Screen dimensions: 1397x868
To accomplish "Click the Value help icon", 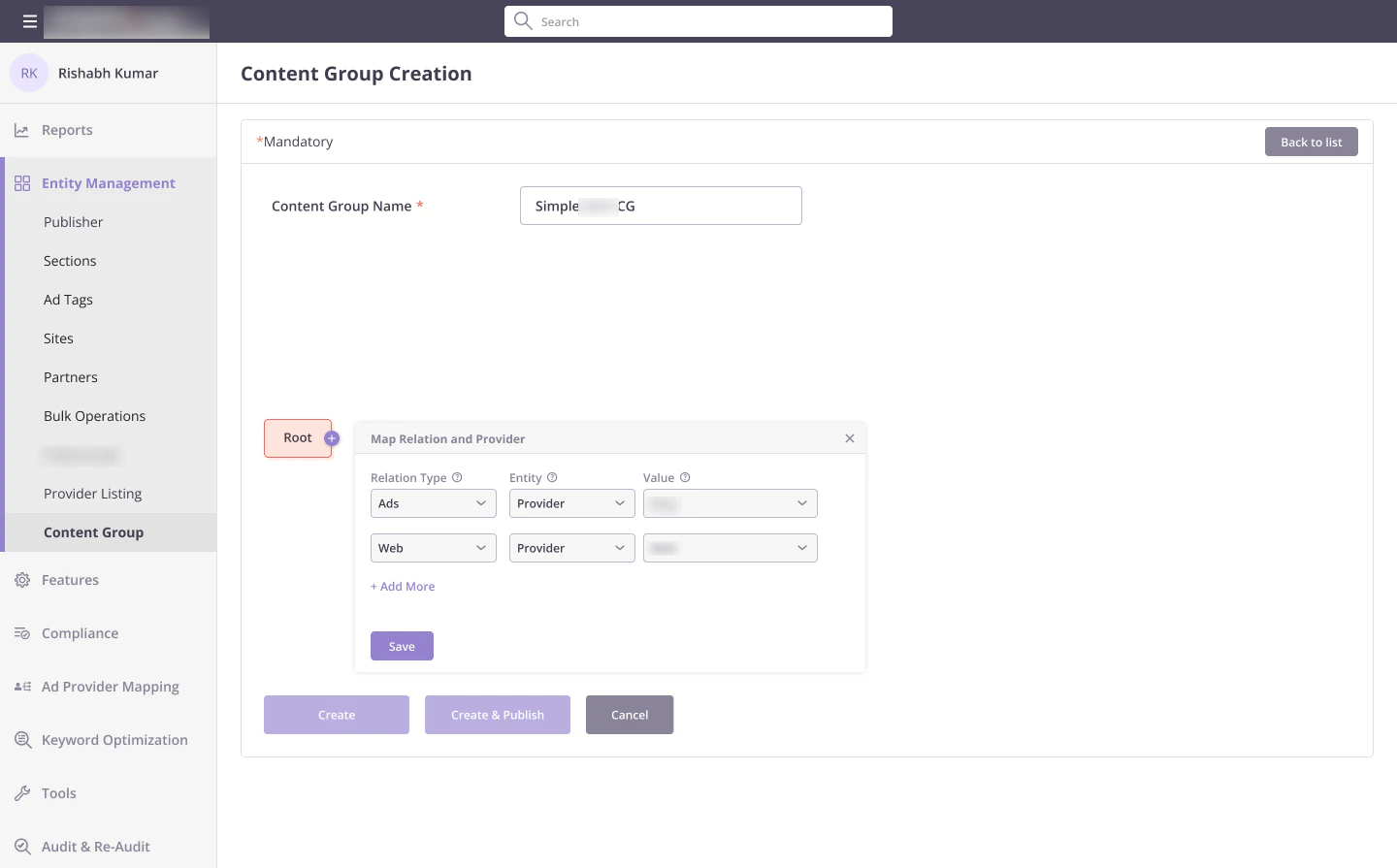I will (x=685, y=477).
